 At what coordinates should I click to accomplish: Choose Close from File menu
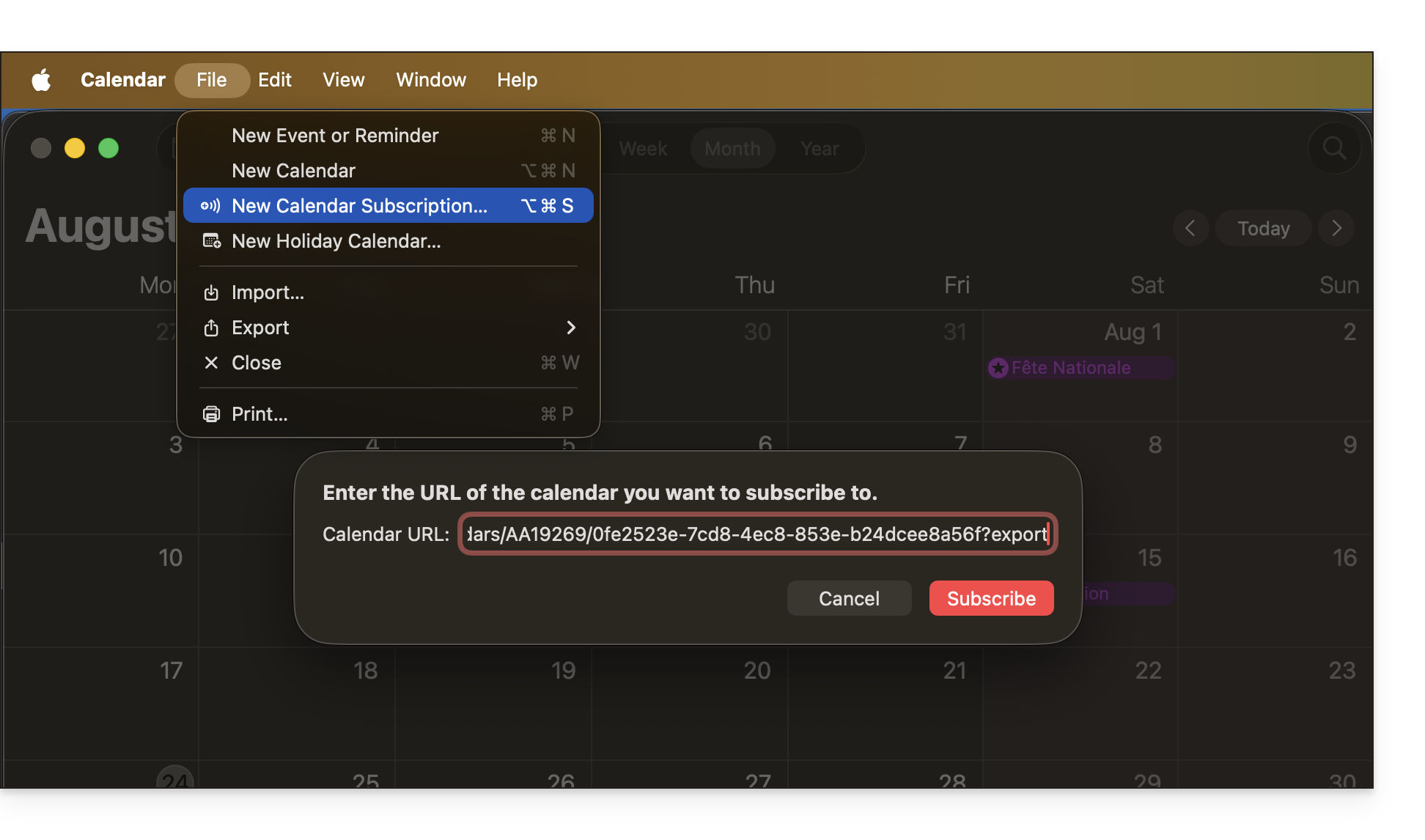[x=388, y=363]
